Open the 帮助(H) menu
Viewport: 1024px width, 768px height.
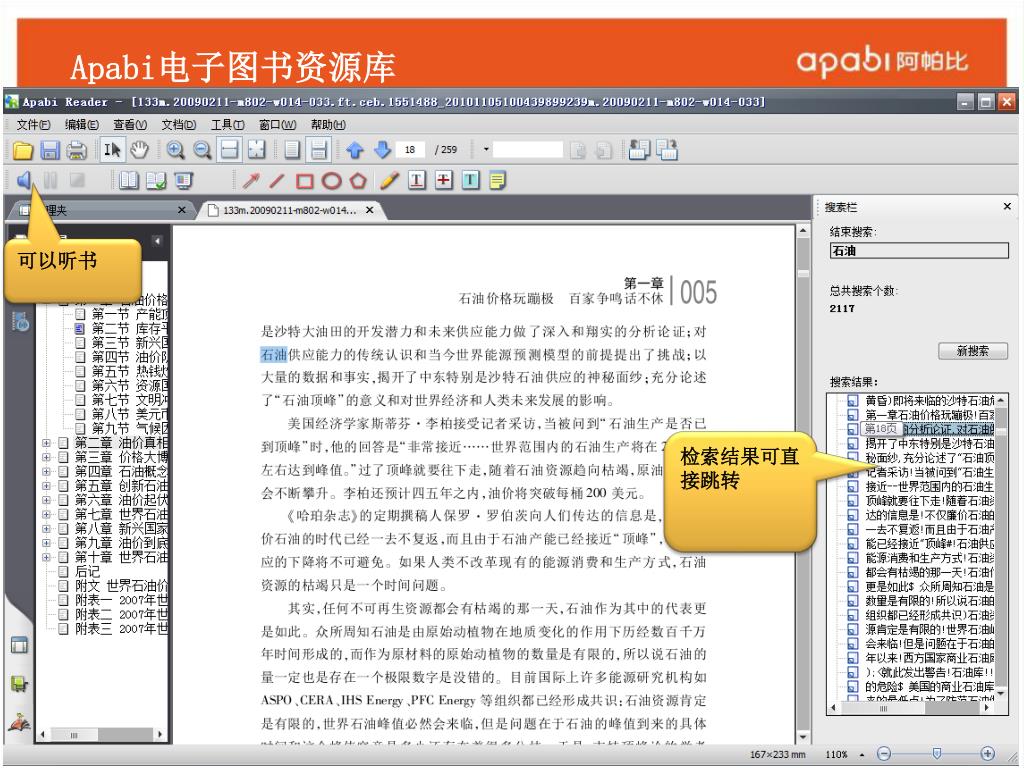pos(328,124)
